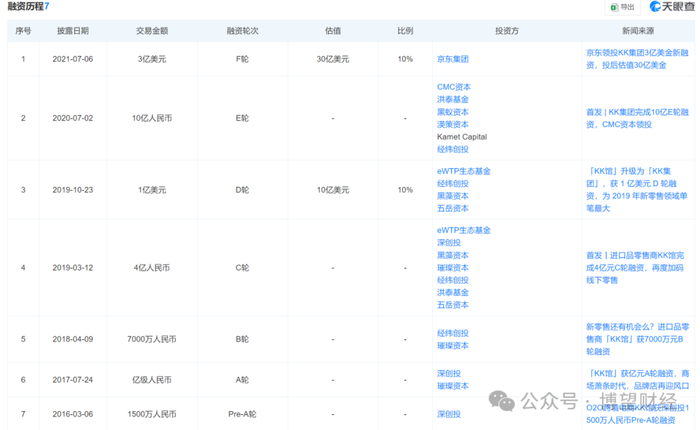This screenshot has width=700, height=430.
Task: Open news about KK馆获亿元A轮融资
Action: pyautogui.click(x=637, y=380)
